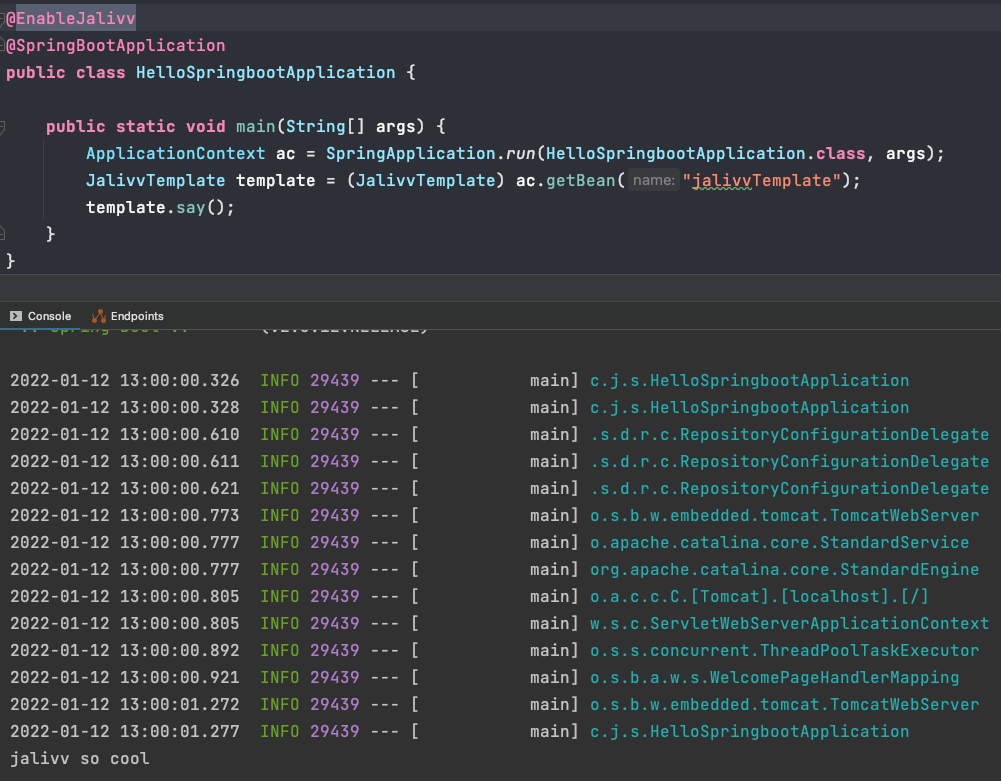Click the SpringApplication.run method call

[520, 154]
